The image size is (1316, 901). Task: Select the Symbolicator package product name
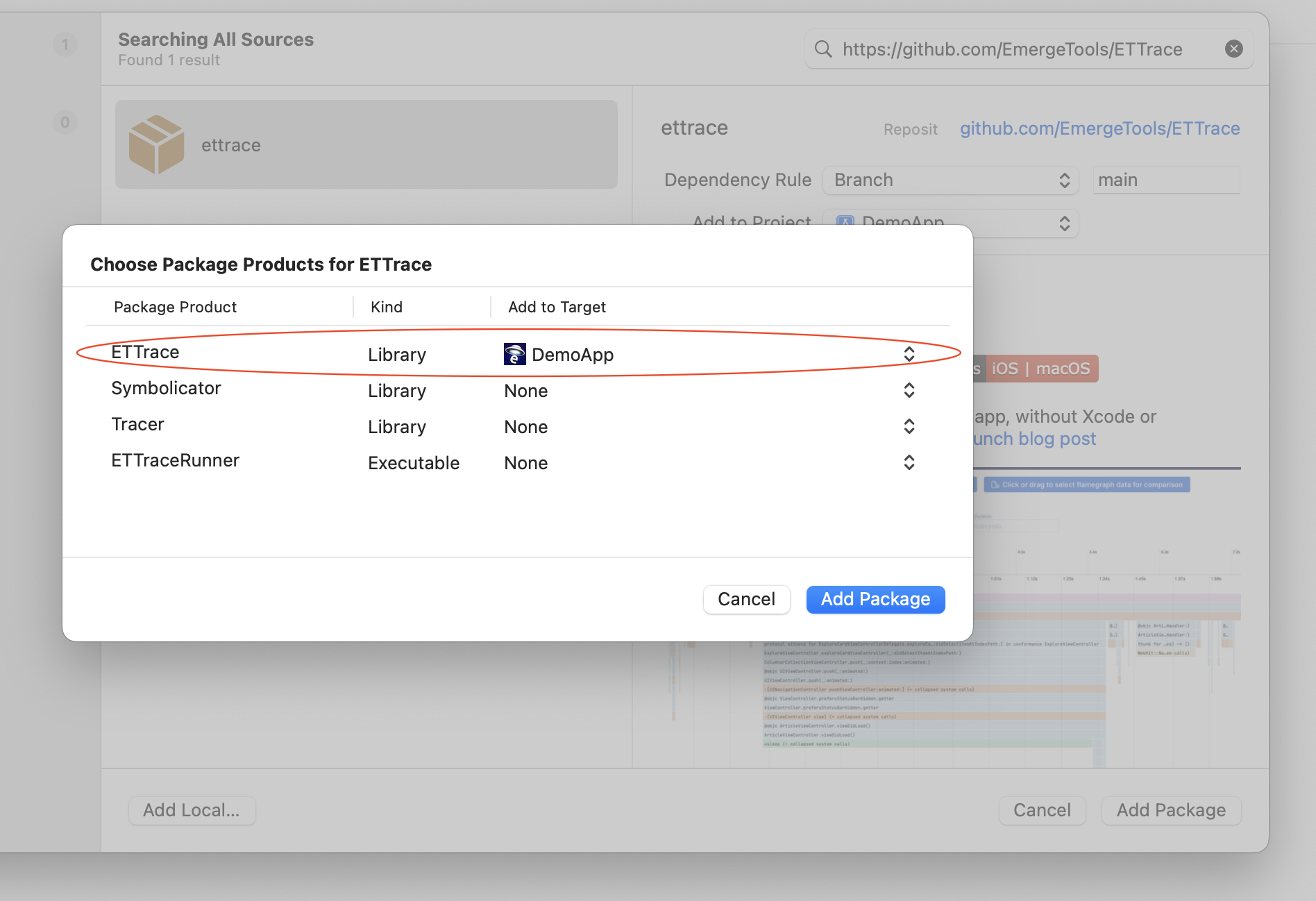166,388
